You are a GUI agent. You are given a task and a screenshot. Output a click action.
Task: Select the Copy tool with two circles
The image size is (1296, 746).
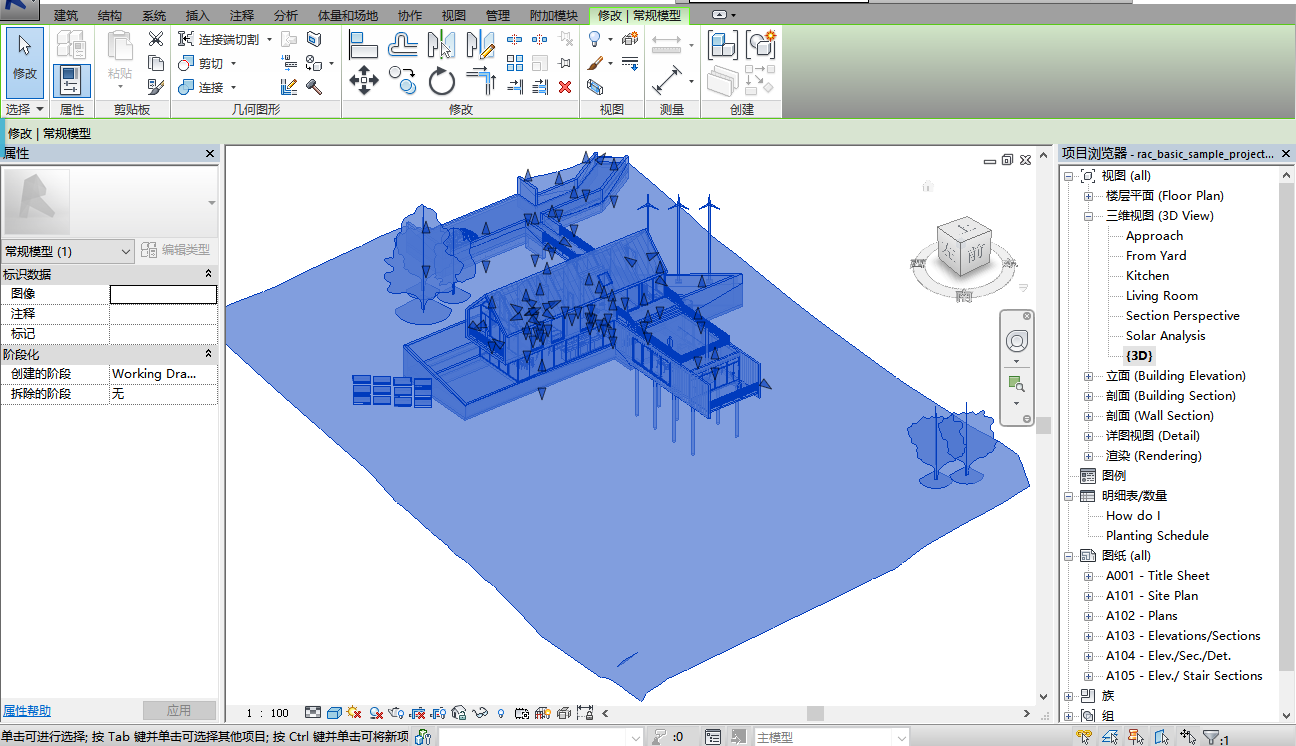point(403,79)
